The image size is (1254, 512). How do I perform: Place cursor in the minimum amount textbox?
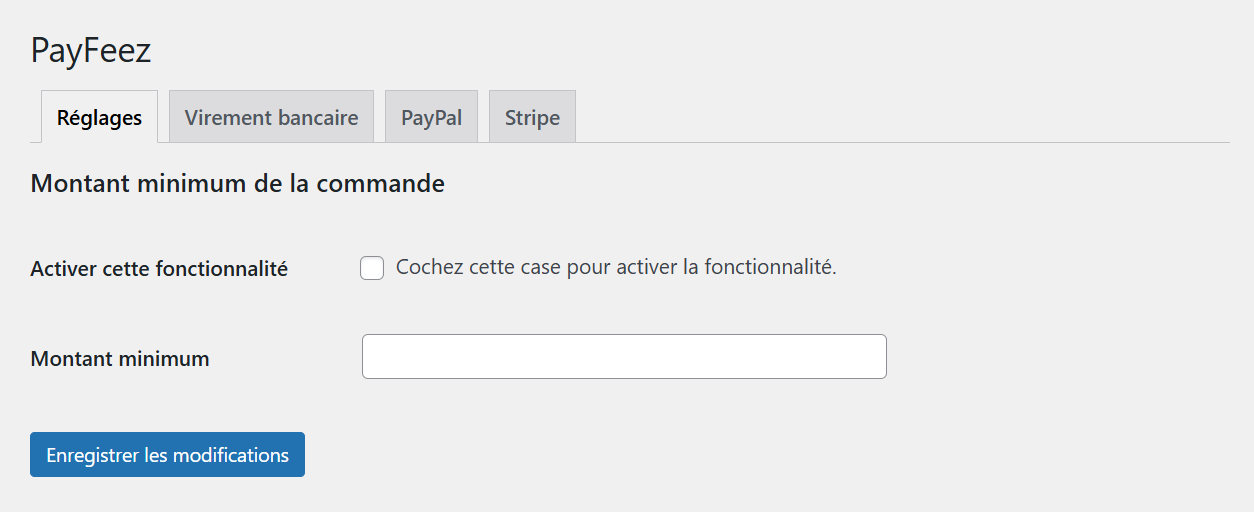[x=624, y=357]
